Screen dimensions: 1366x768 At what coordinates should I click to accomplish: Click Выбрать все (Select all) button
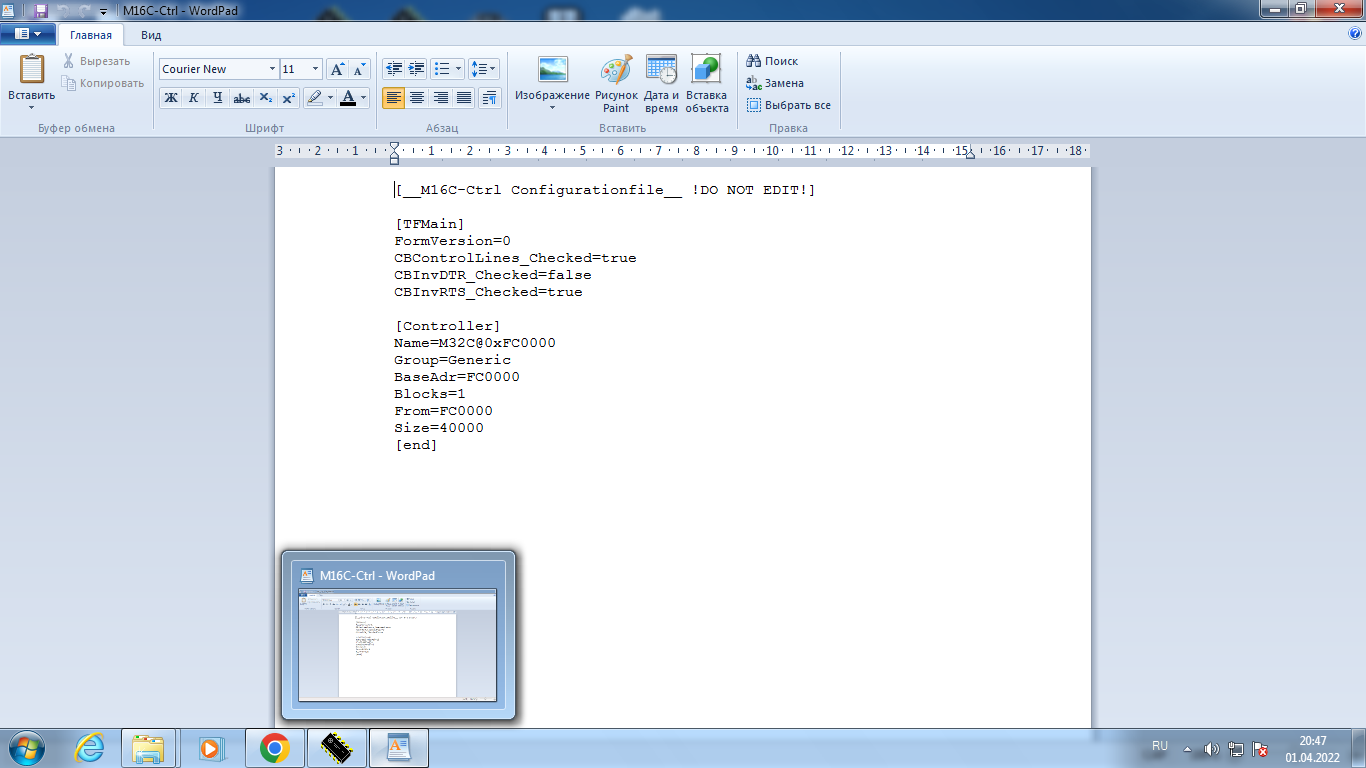click(788, 105)
